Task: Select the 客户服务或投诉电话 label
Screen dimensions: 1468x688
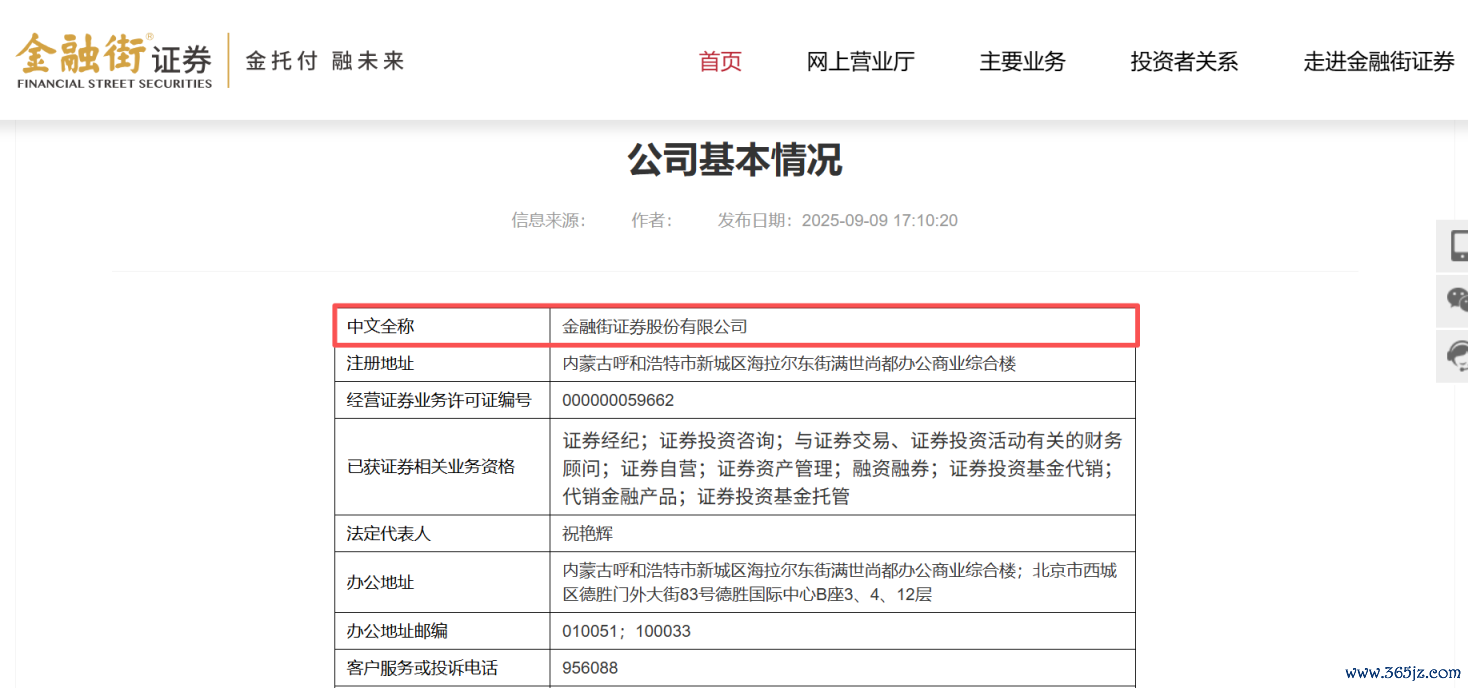Action: coord(422,667)
